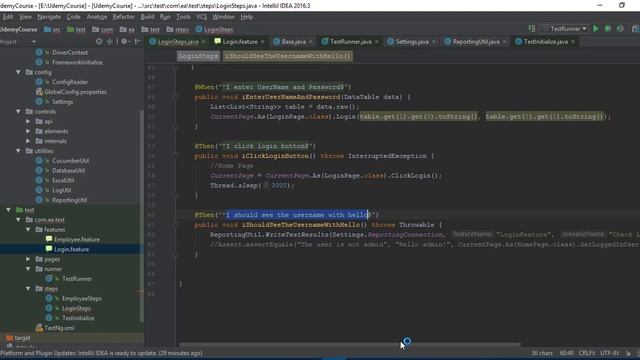
Task: Open the Project Structure icon at toolbar end
Action: coord(636,29)
